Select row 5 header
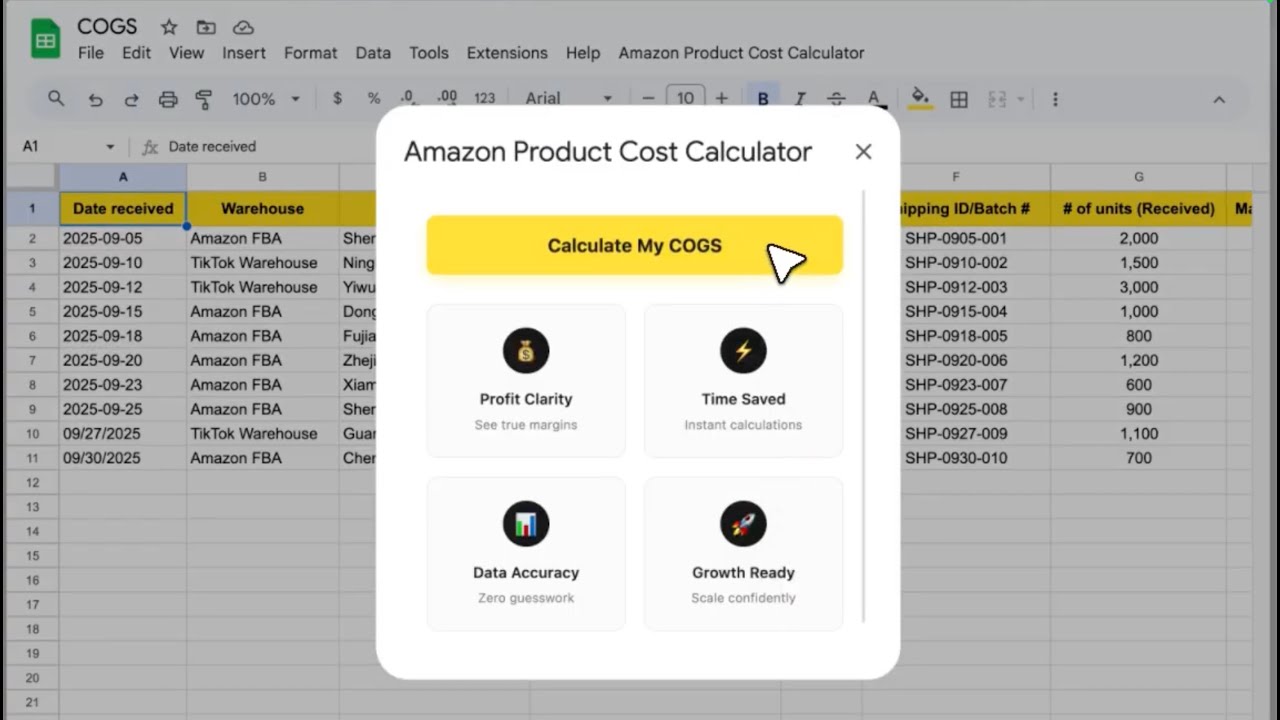 pyautogui.click(x=32, y=312)
